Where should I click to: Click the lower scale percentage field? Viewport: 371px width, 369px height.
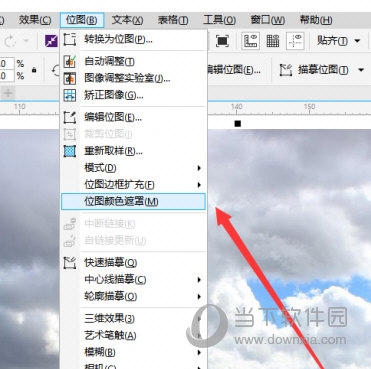[x=7, y=76]
